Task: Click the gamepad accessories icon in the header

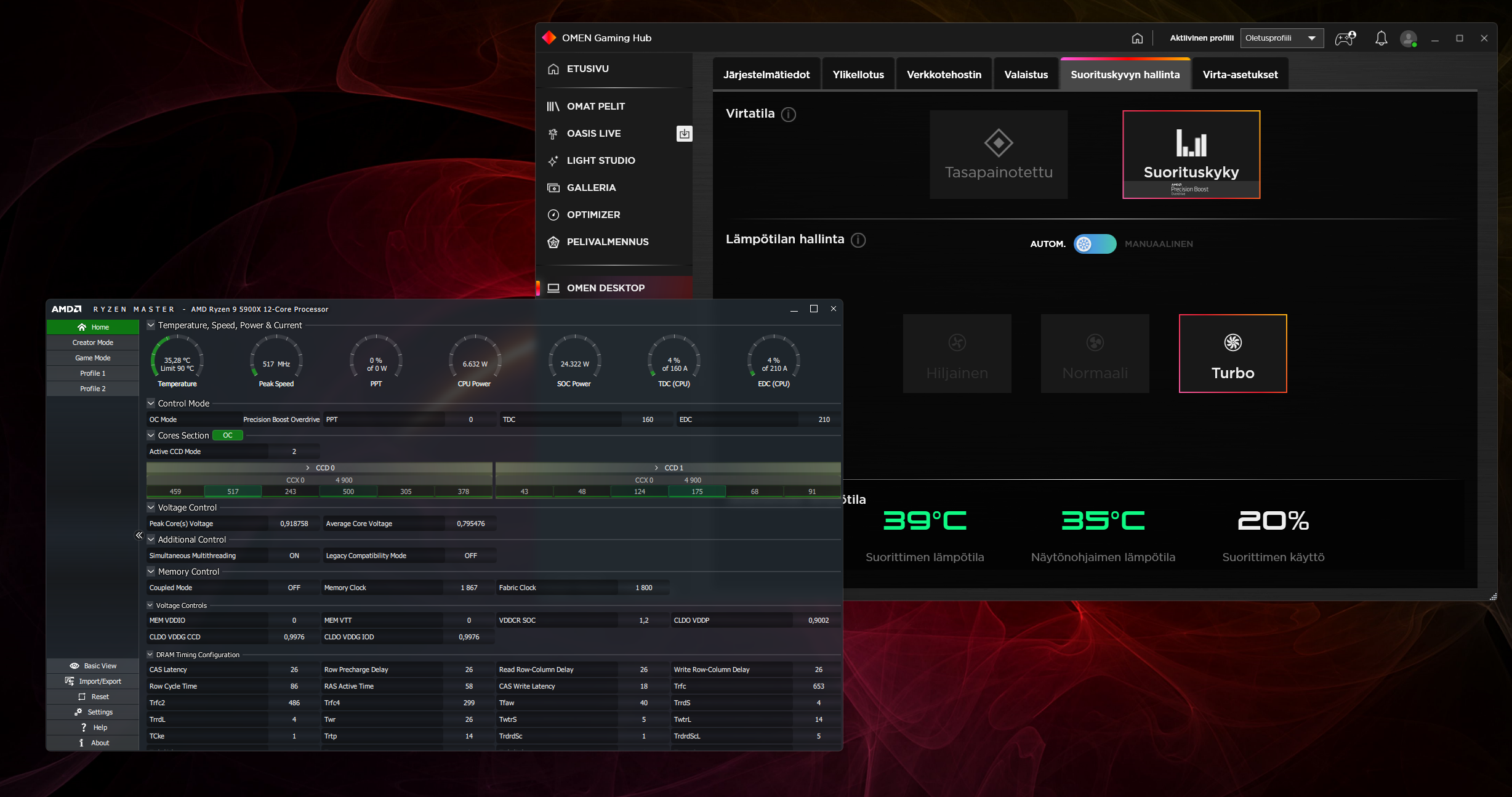Action: click(x=1344, y=38)
